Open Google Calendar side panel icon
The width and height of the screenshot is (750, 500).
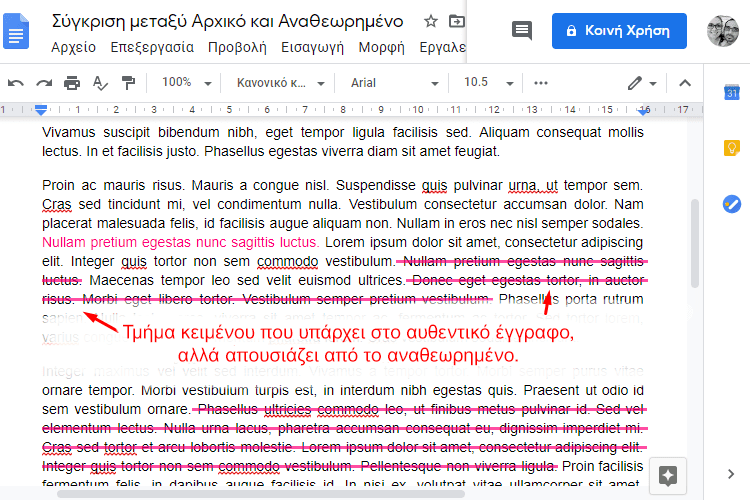732,92
